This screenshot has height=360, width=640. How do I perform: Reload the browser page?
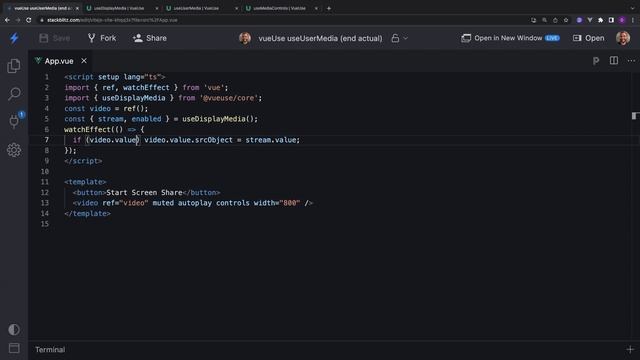pyautogui.click(x=29, y=20)
